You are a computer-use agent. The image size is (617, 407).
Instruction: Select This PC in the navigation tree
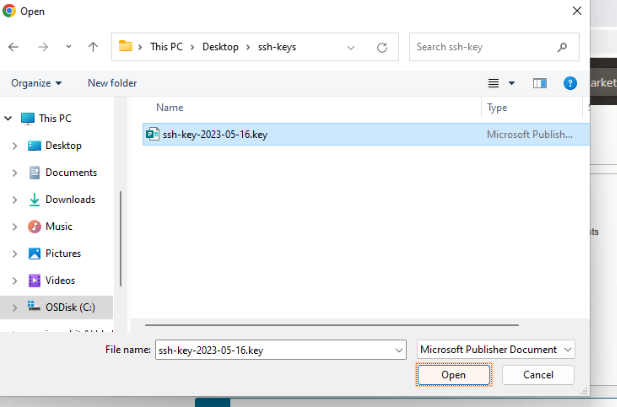pos(55,118)
